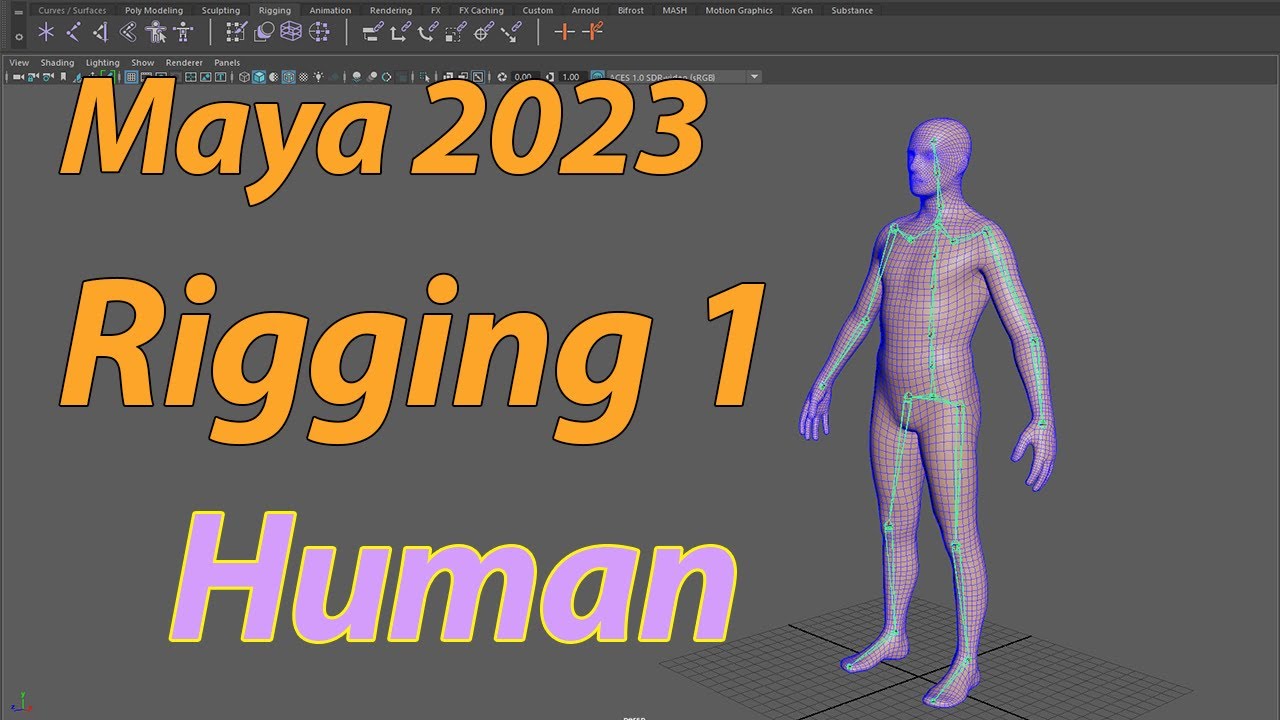Click the Set Key icon
The height and width of the screenshot is (720, 1280).
coord(565,32)
